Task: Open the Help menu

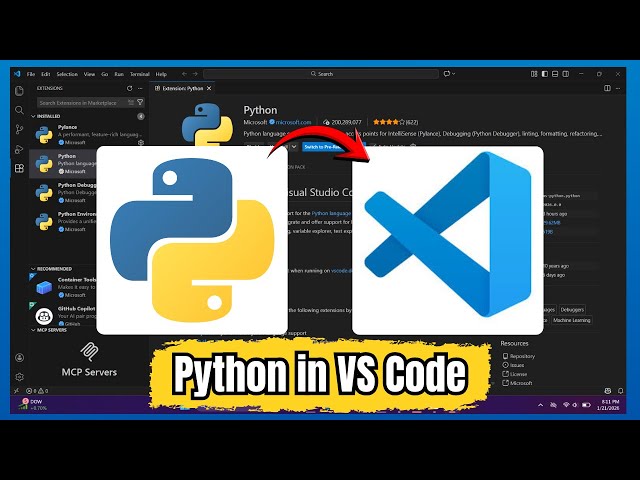Action: point(161,74)
